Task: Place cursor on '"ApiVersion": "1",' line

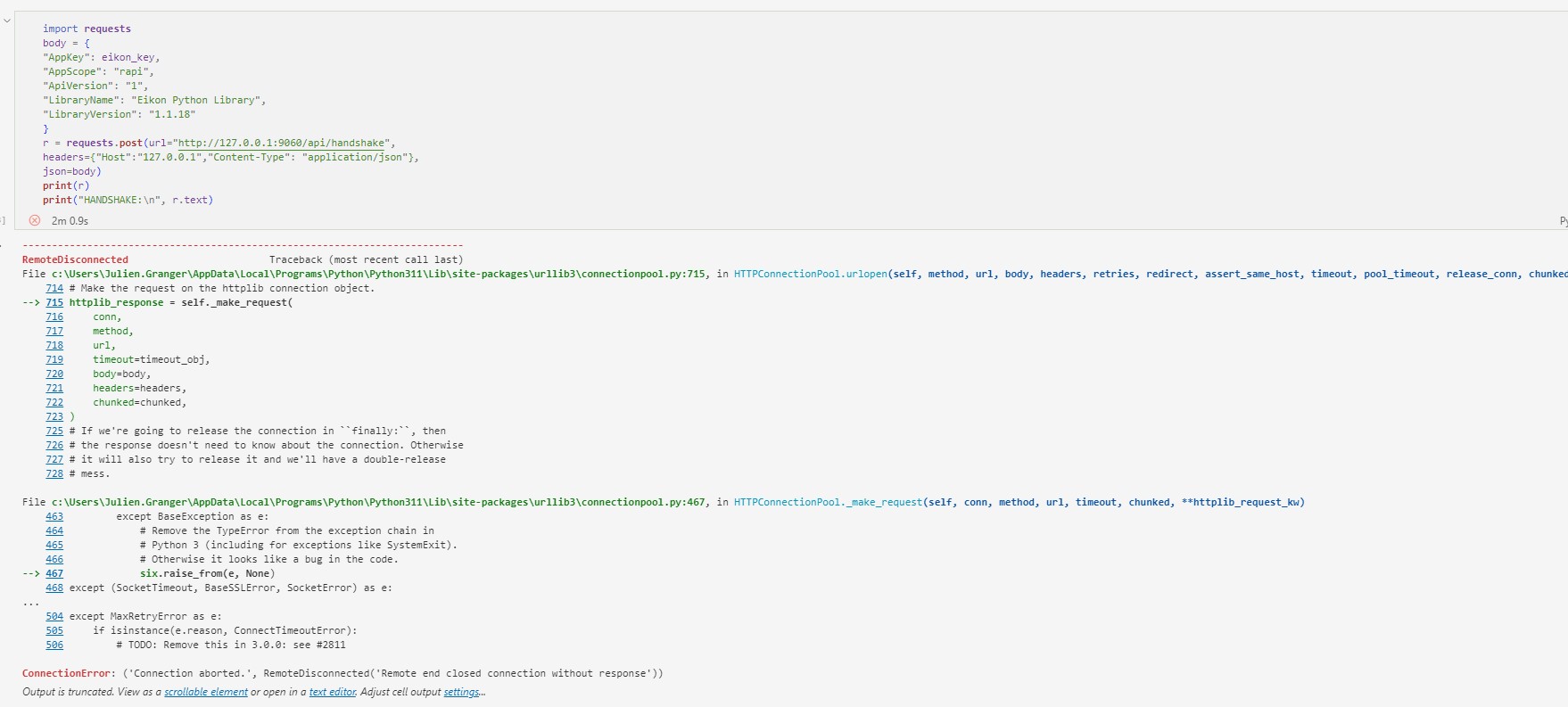Action: [x=95, y=86]
